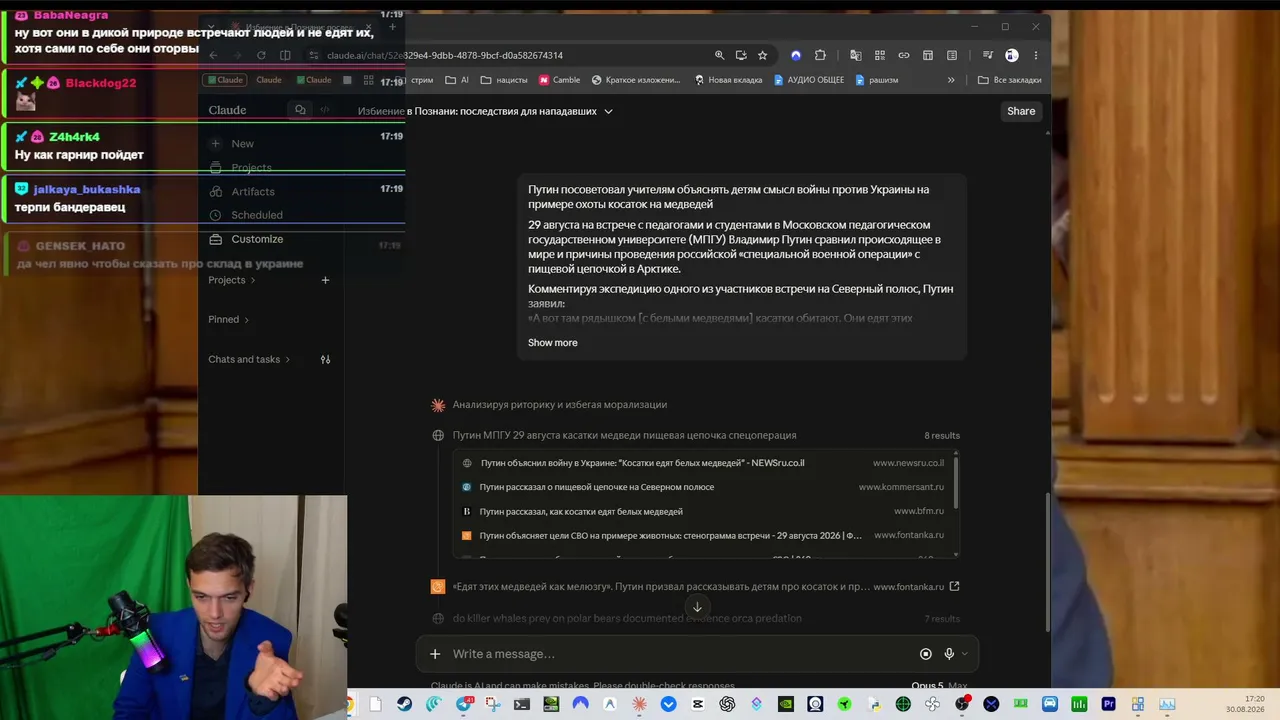The height and width of the screenshot is (720, 1280).
Task: Add a new project with the plus icon
Action: [x=325, y=280]
